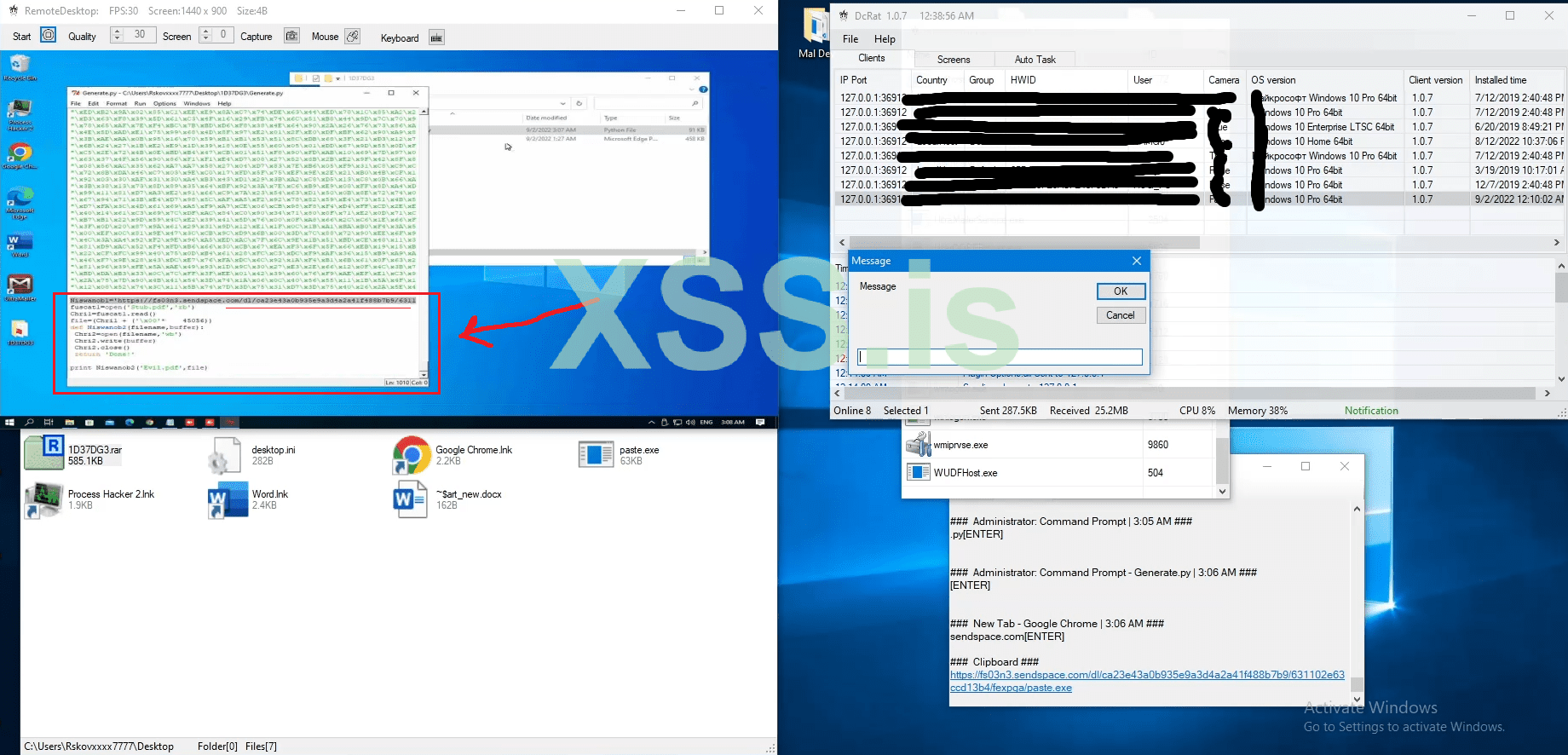Open the File menu in DcRat
The width and height of the screenshot is (1568, 755).
tap(850, 38)
